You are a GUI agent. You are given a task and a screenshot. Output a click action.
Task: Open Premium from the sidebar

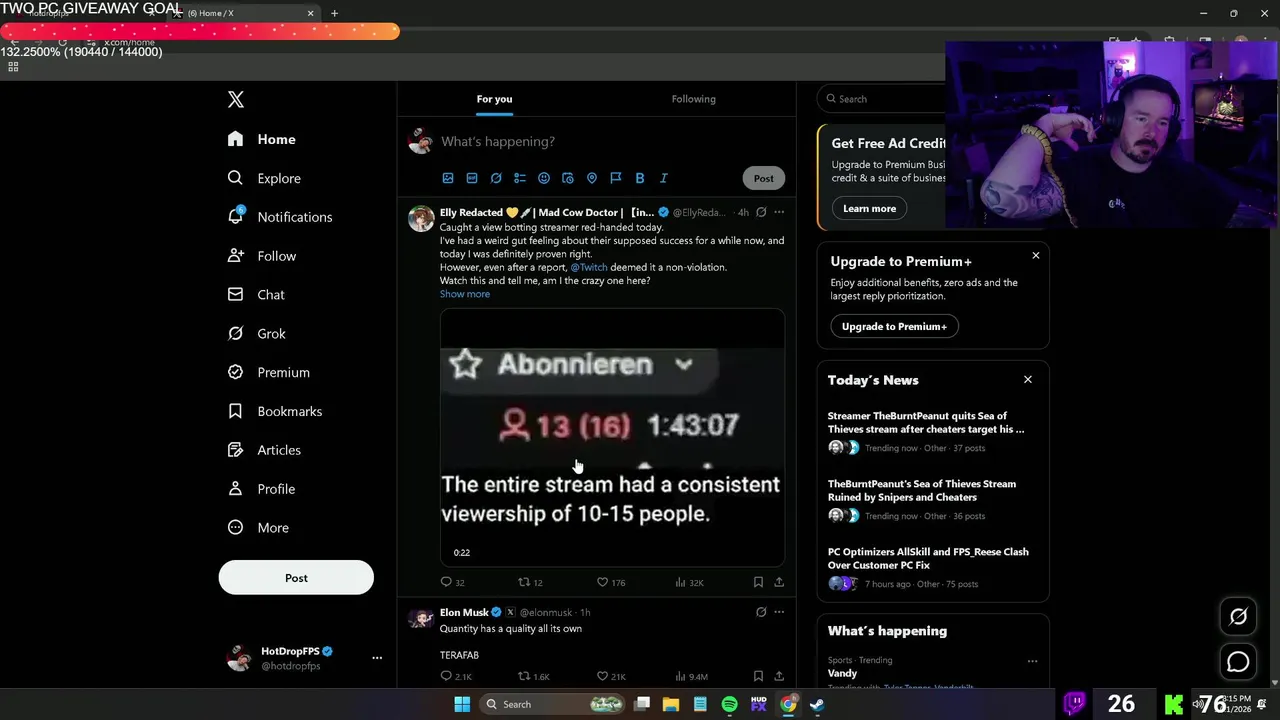[269, 372]
